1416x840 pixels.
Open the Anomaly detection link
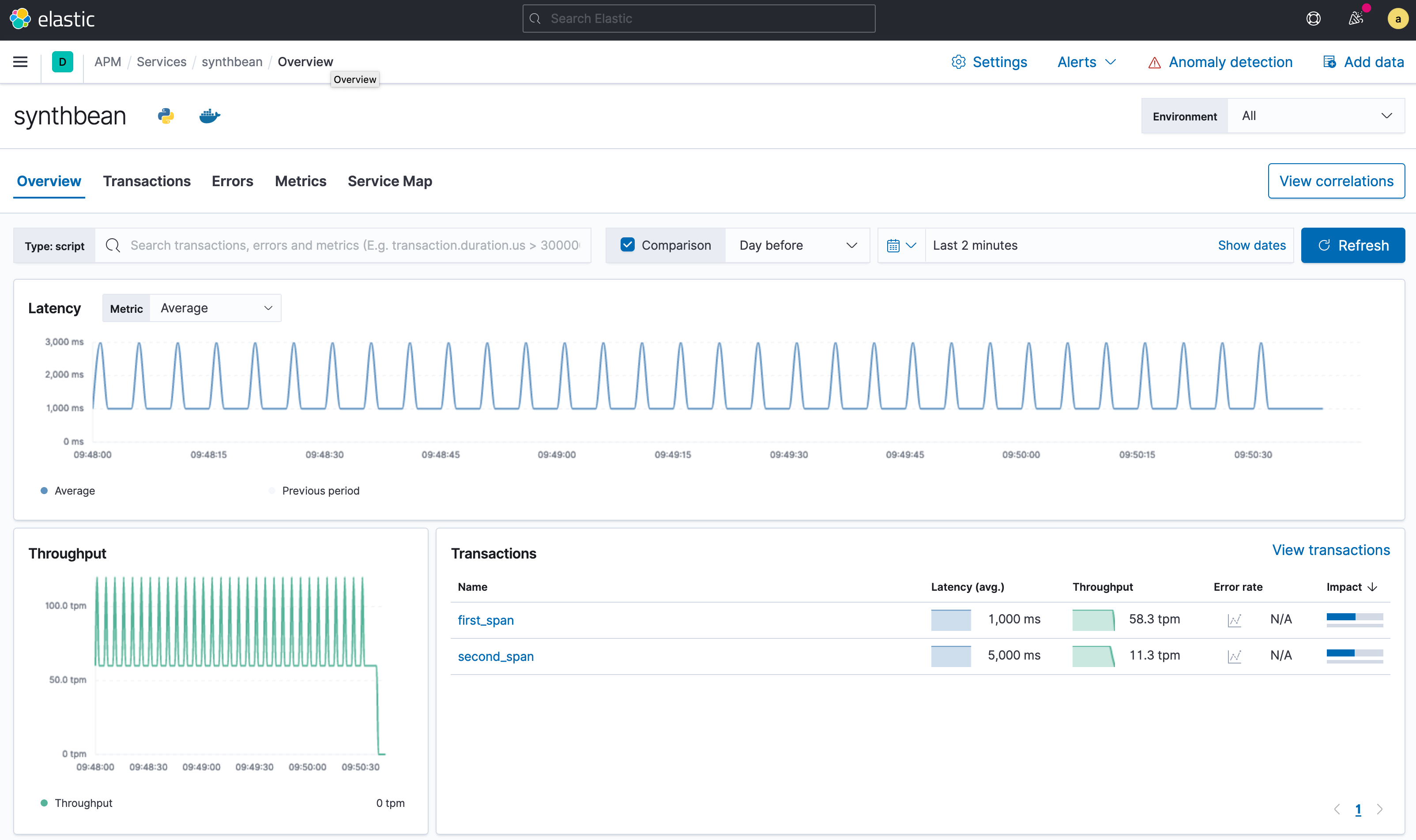click(x=1230, y=62)
